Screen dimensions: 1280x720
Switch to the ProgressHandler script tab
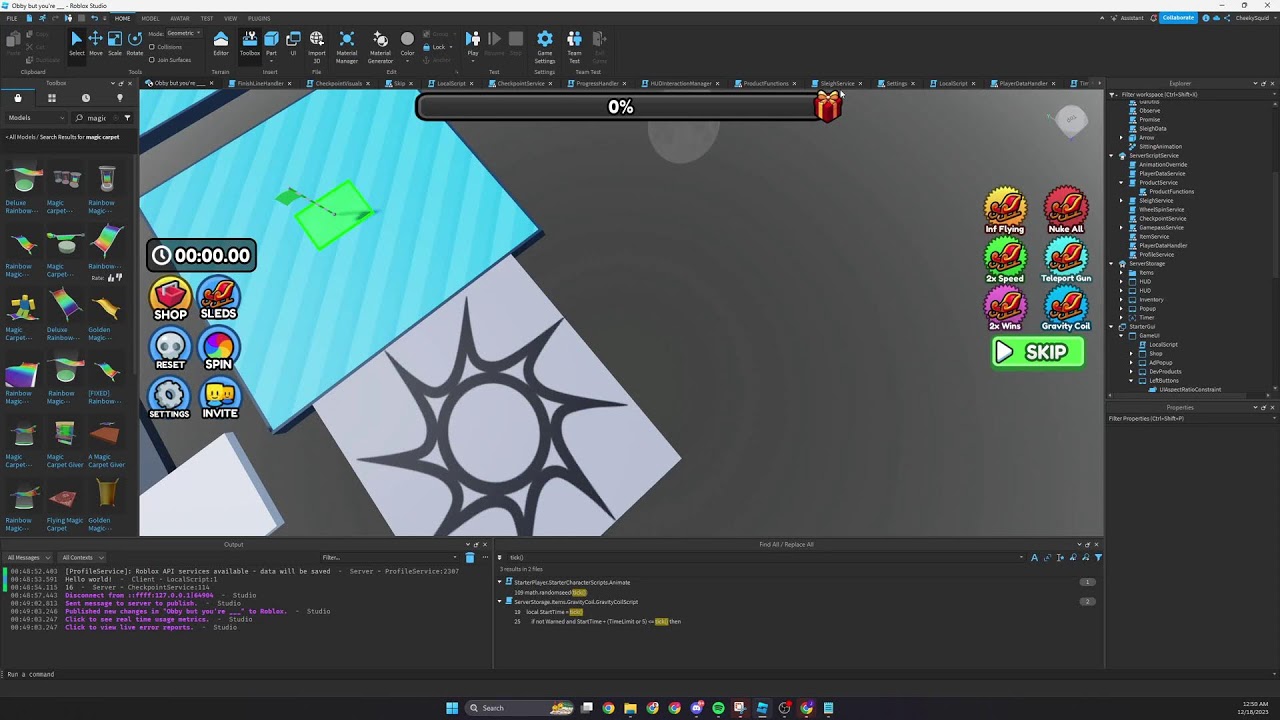pyautogui.click(x=597, y=83)
